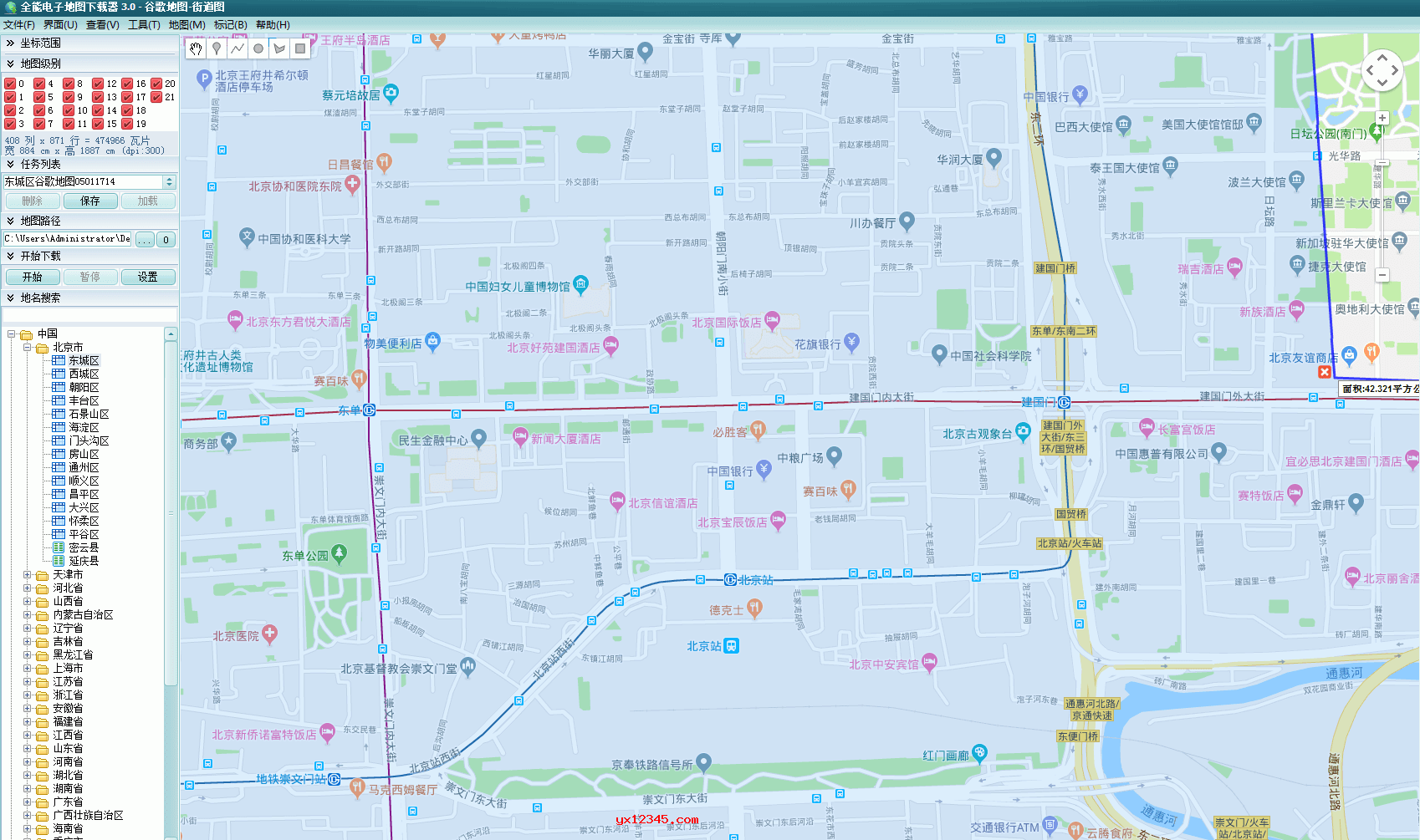1420x840 pixels.
Task: Select the rectangle selection tool
Action: [x=300, y=48]
